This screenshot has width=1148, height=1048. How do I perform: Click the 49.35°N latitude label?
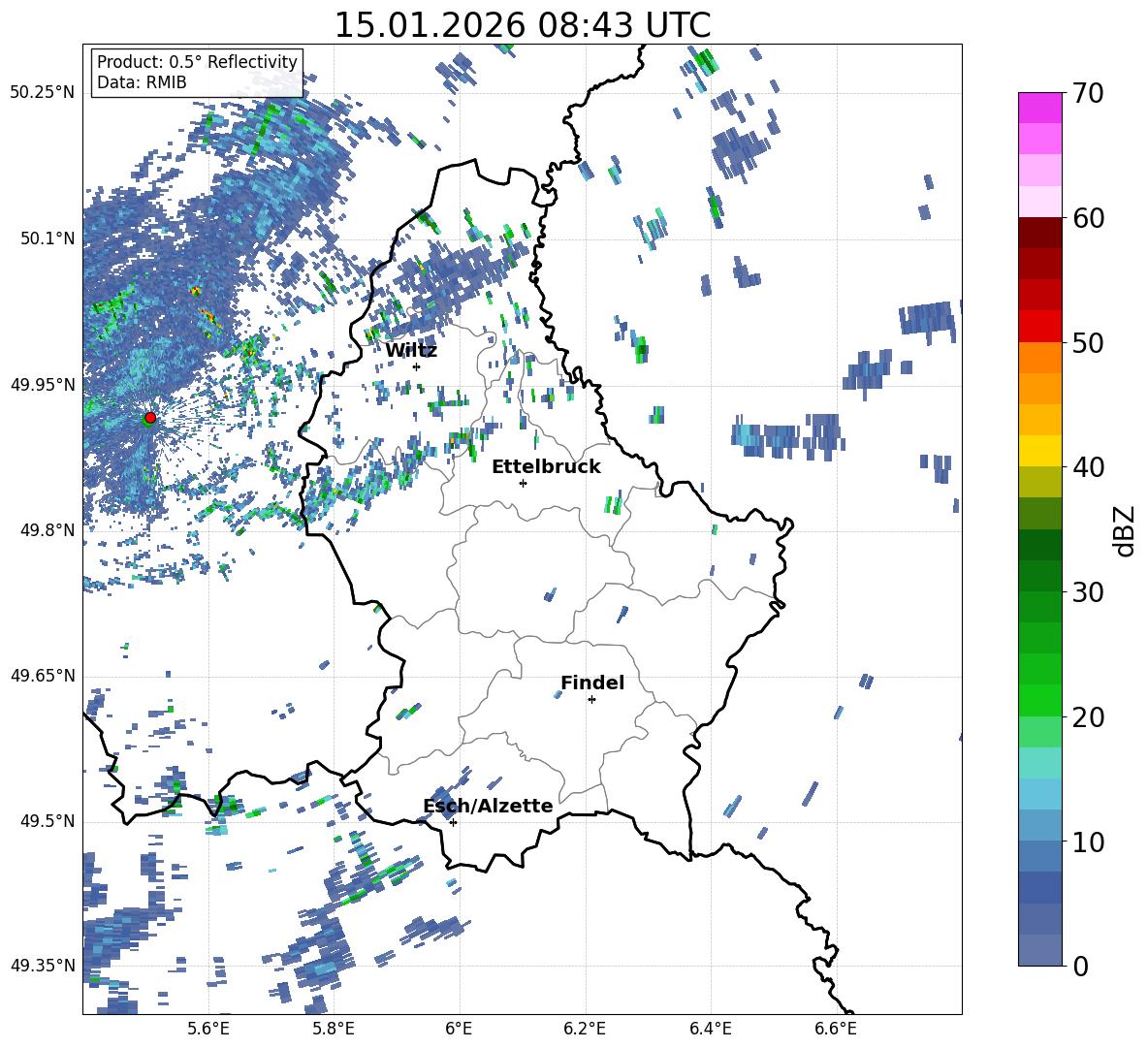[43, 966]
